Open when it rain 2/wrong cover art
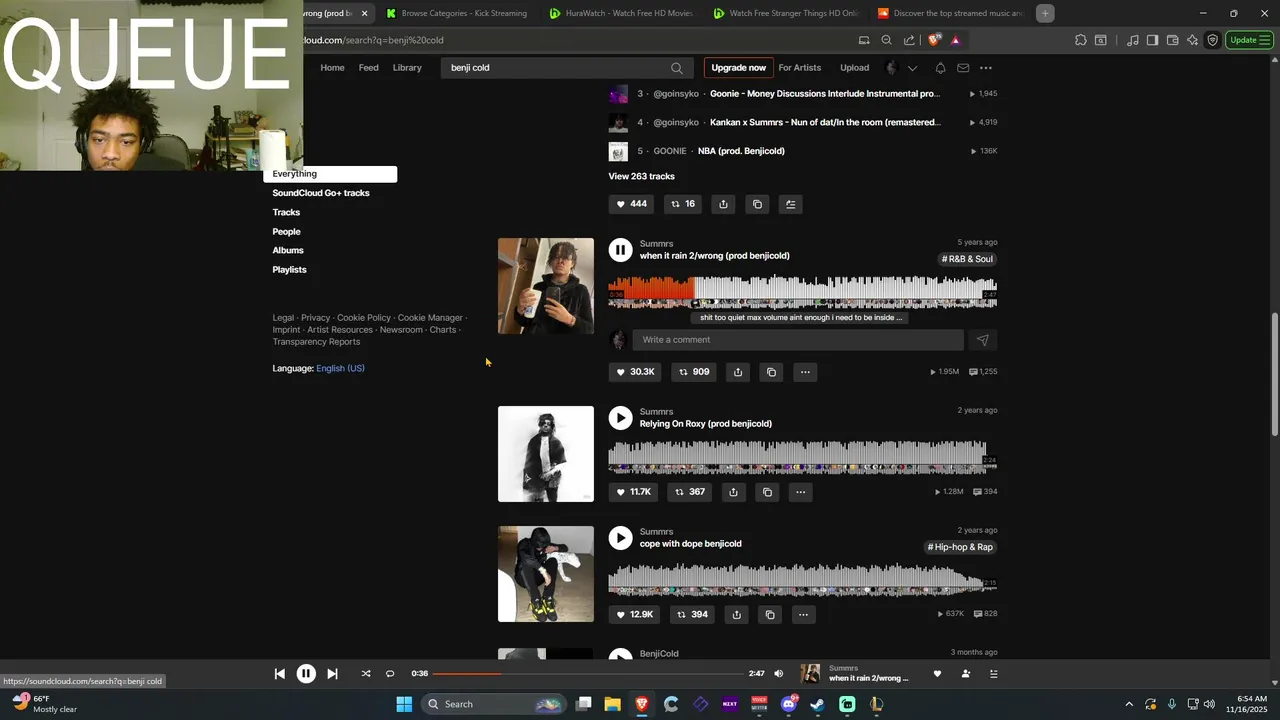Viewport: 1280px width, 720px height. pyautogui.click(x=546, y=286)
